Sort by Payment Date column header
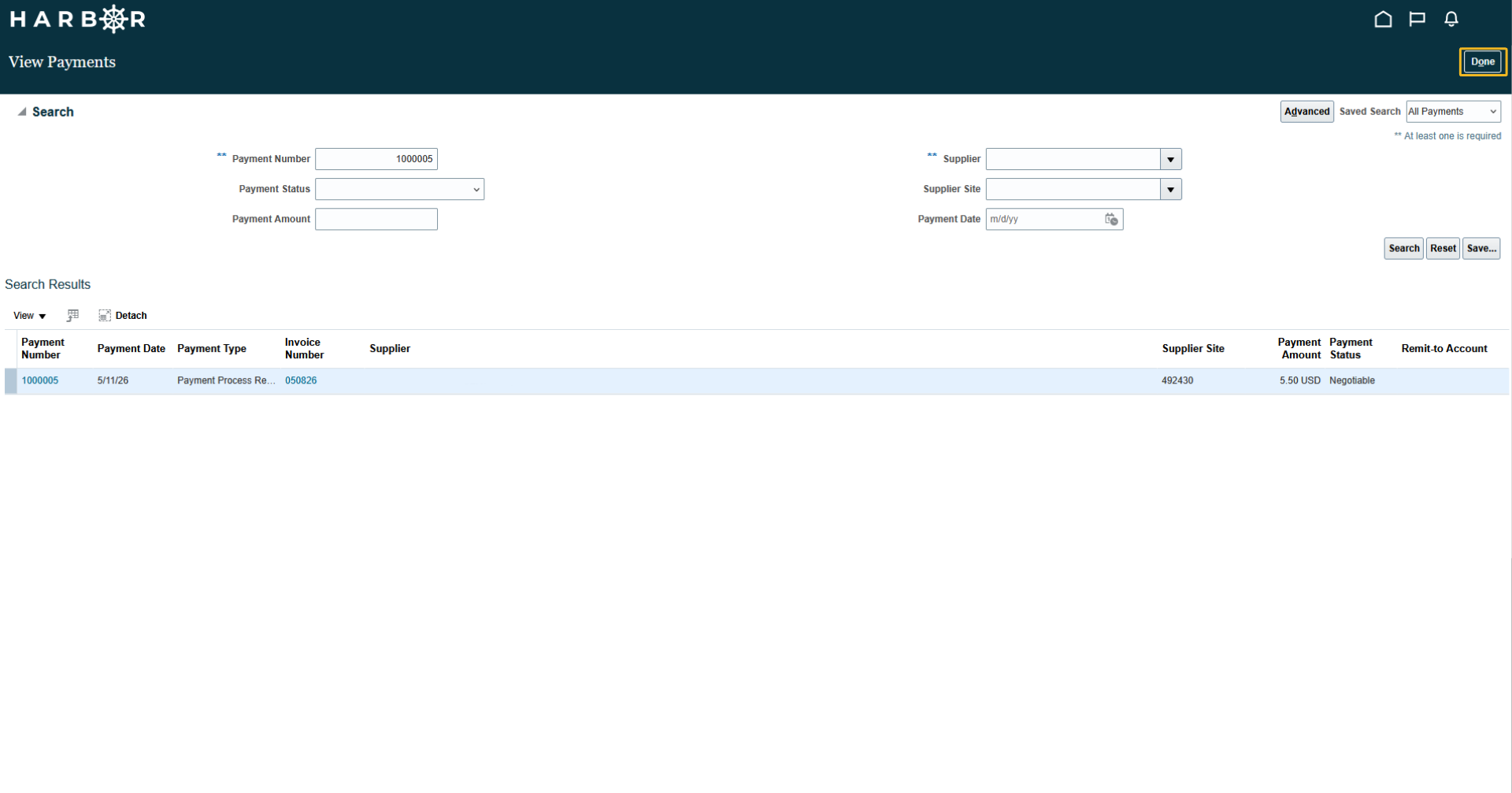Screen dimensions: 1512x793 (132, 349)
